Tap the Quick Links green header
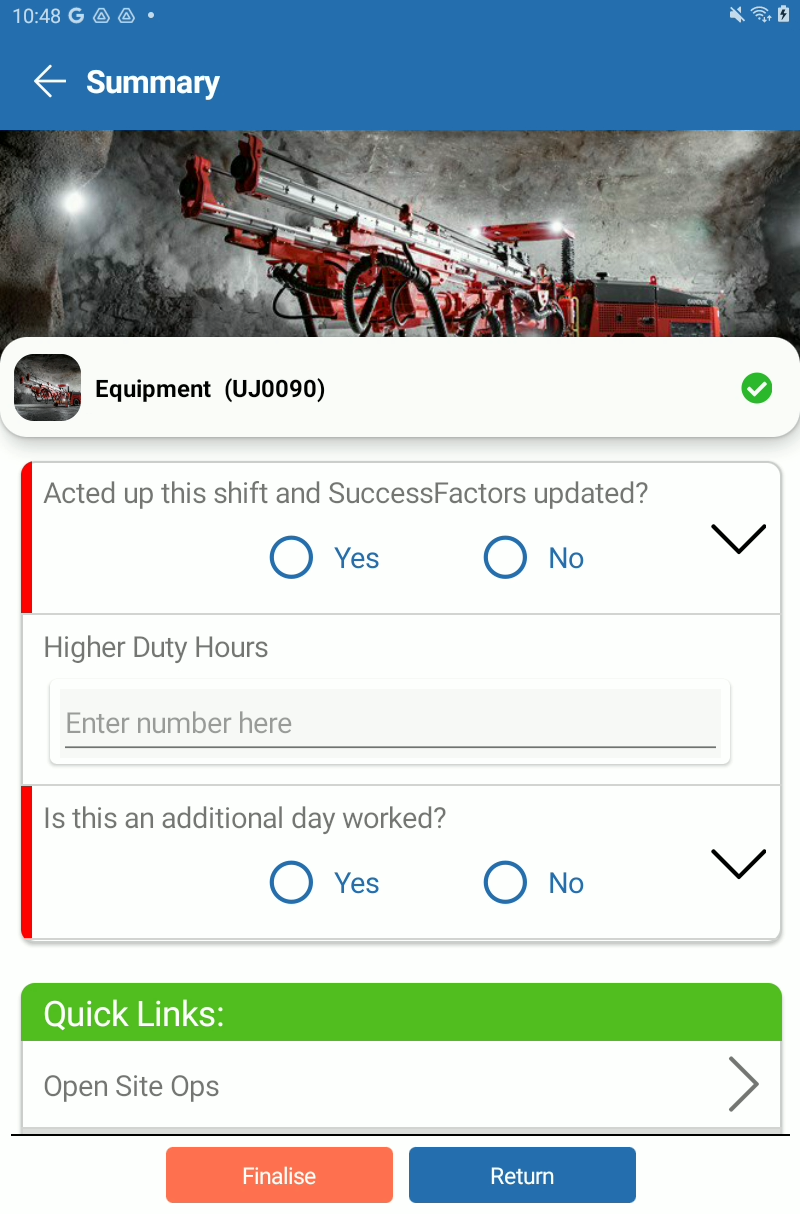The height and width of the screenshot is (1214, 800). tap(401, 1013)
